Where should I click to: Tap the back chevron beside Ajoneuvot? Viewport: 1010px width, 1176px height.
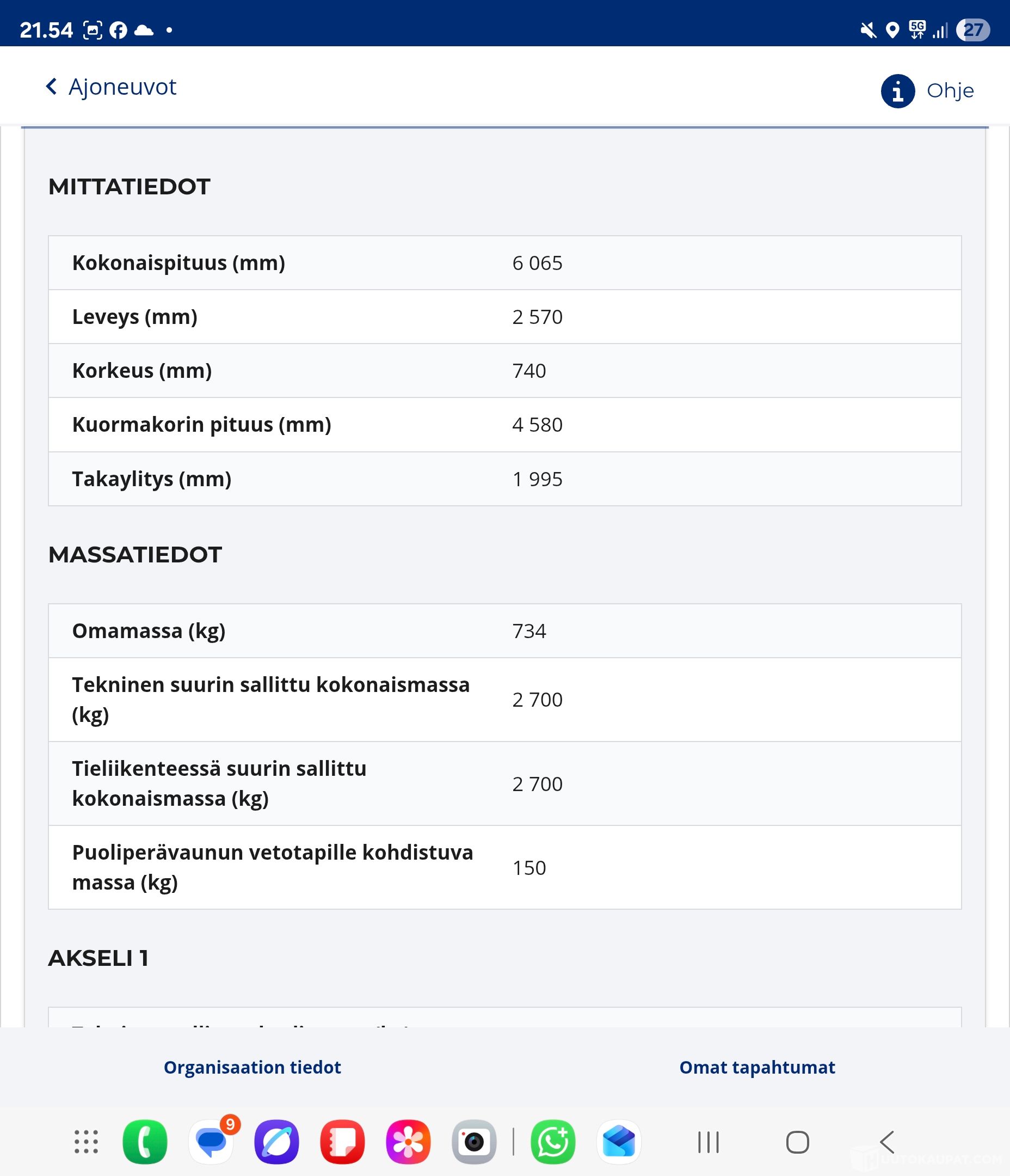coord(51,87)
